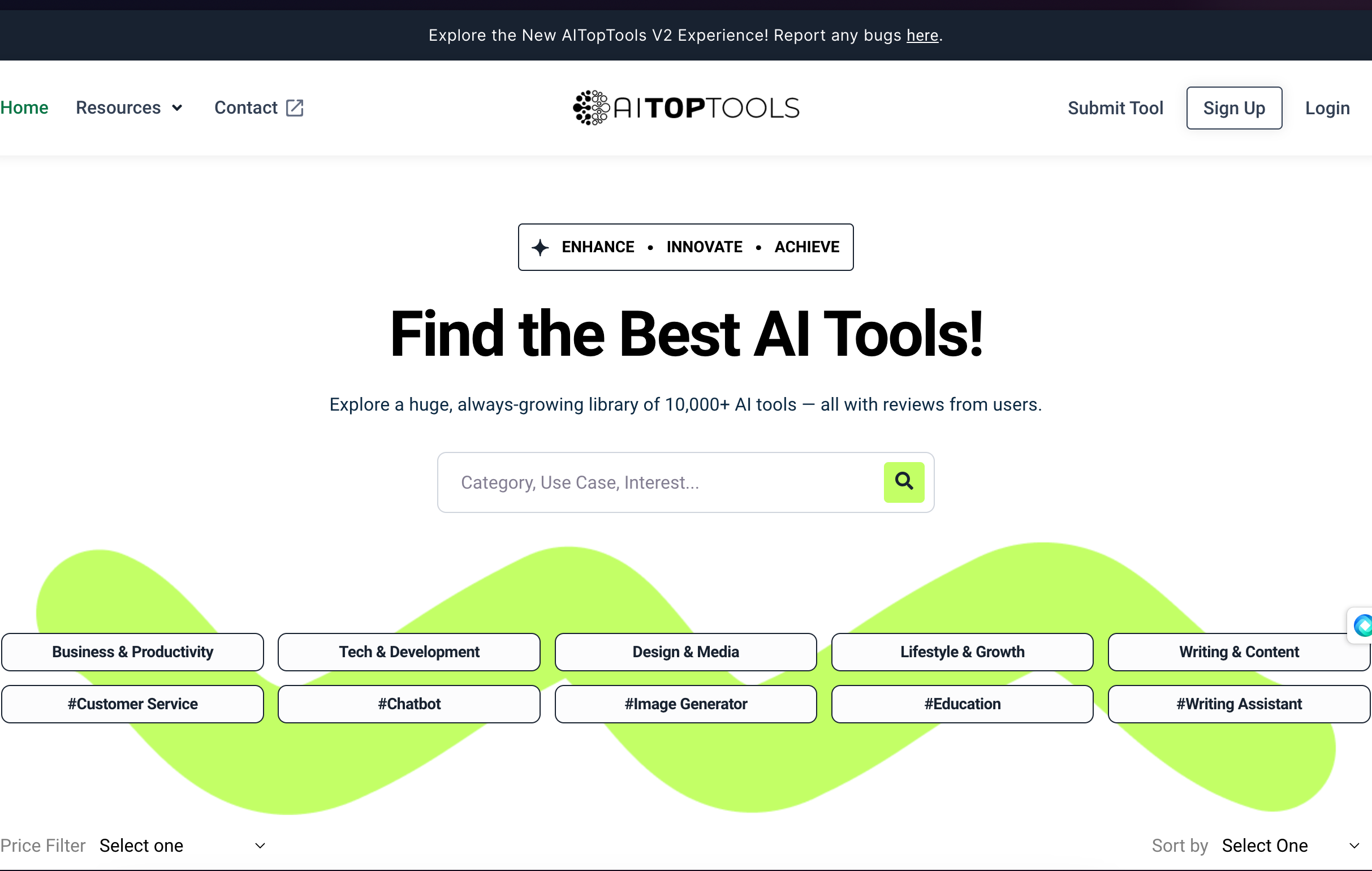Image resolution: width=1372 pixels, height=871 pixels.
Task: Filter by the #Image Generator tag
Action: pyautogui.click(x=685, y=704)
